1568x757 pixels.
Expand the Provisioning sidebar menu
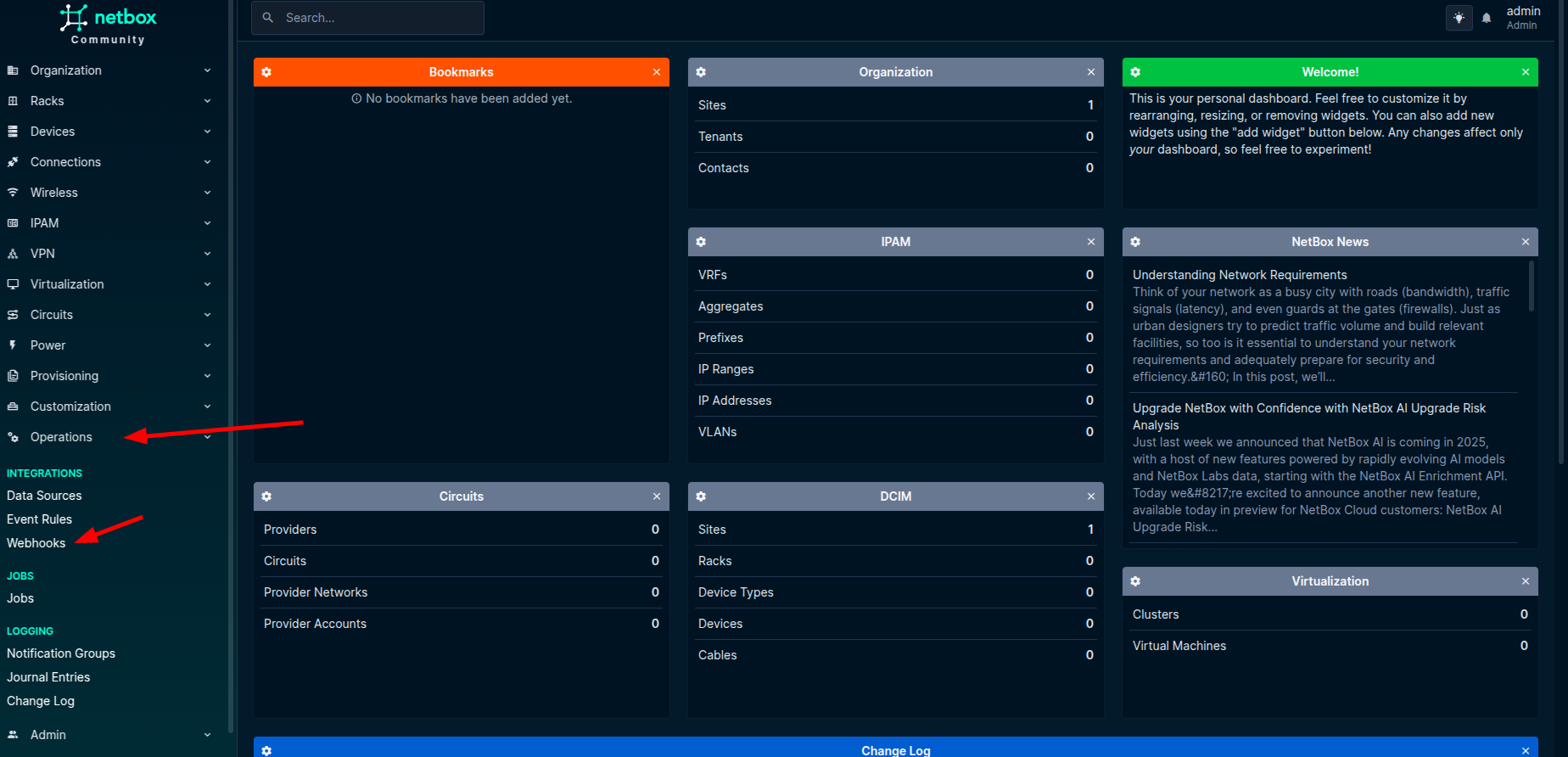point(109,376)
